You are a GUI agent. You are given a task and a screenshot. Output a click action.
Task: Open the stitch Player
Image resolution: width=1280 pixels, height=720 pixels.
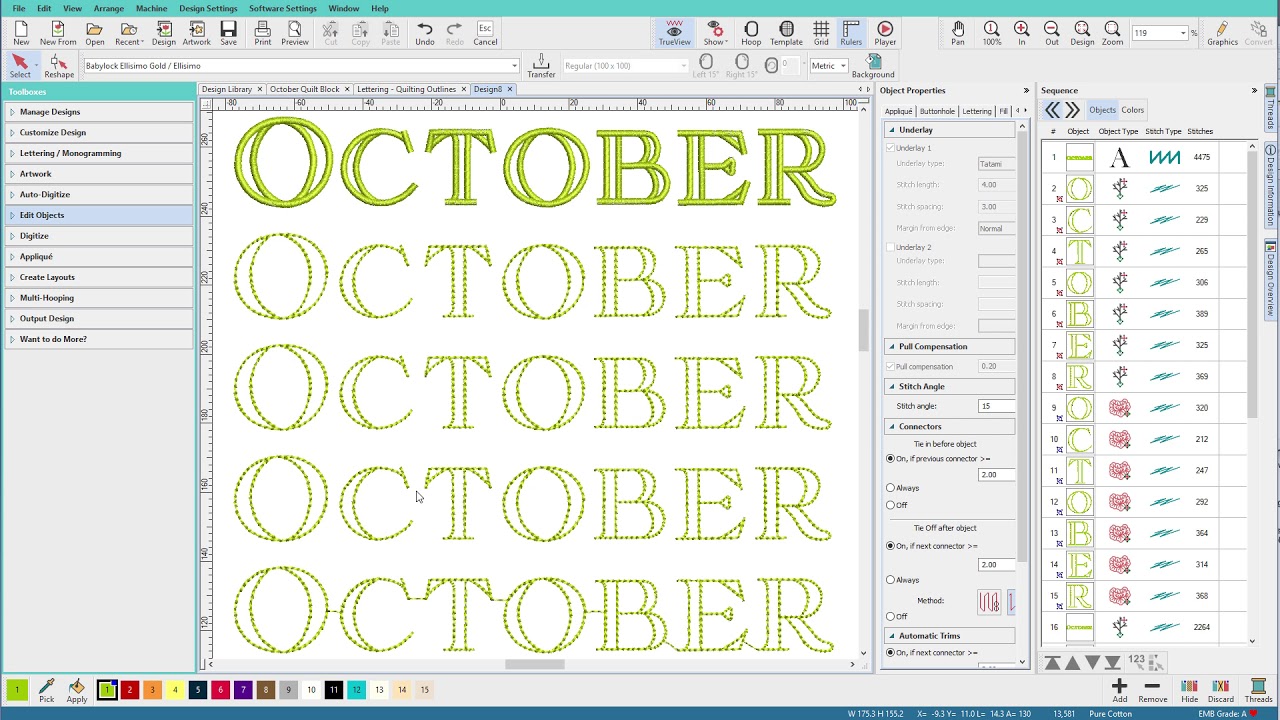[x=885, y=33]
